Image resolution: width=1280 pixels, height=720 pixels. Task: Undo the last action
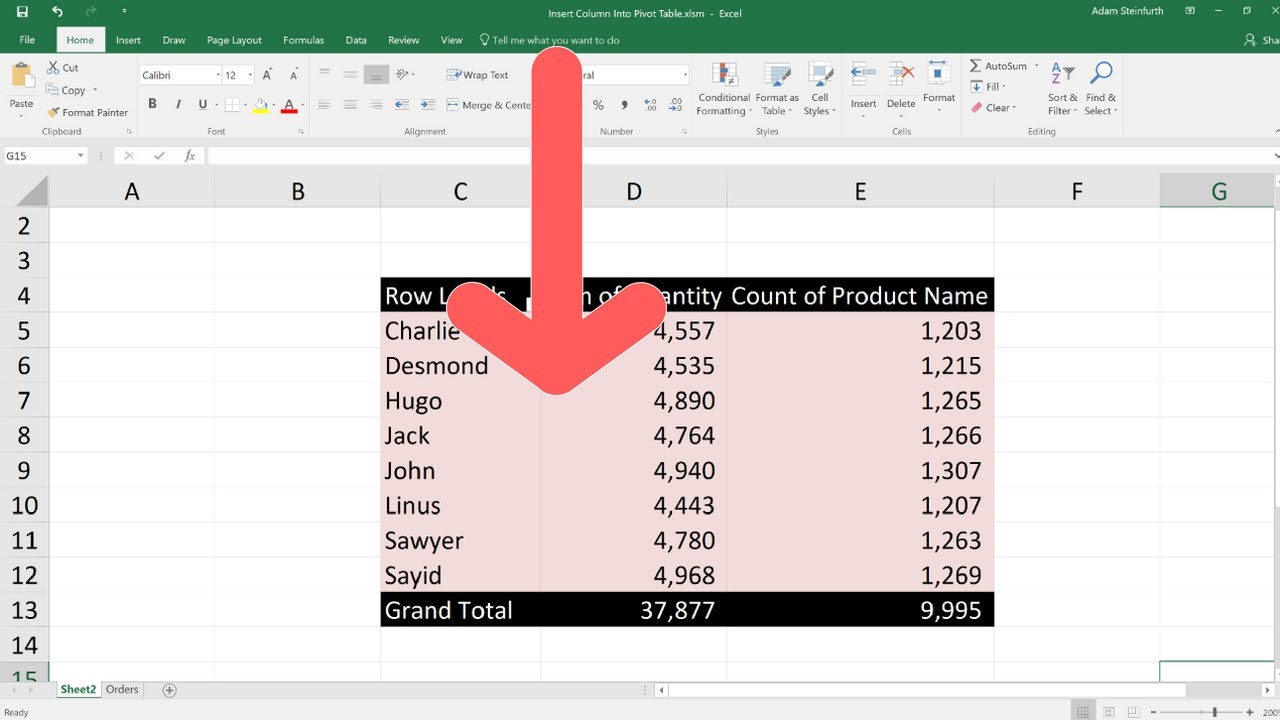point(57,12)
